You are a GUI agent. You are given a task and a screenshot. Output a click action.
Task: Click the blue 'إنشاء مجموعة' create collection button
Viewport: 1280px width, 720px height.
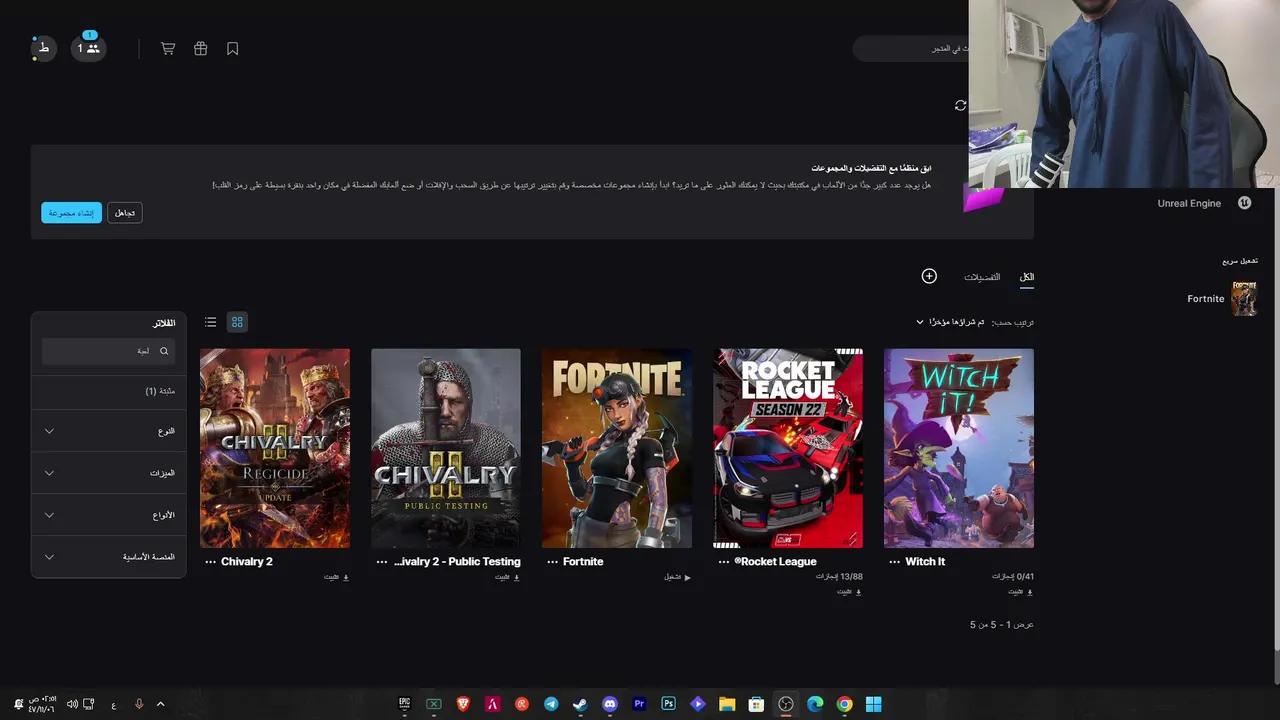72,213
